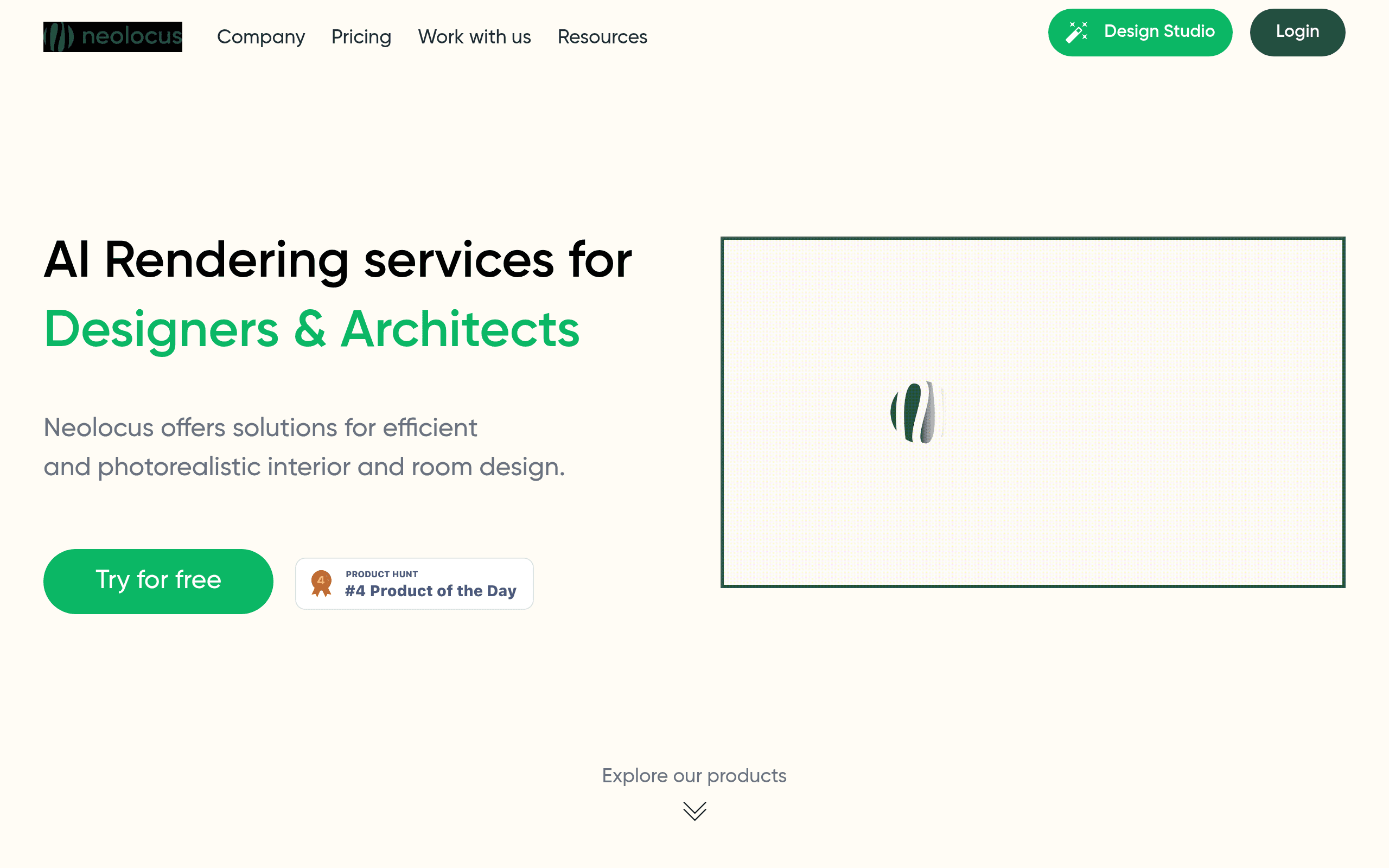
Task: Click the Login button
Action: [x=1297, y=32]
